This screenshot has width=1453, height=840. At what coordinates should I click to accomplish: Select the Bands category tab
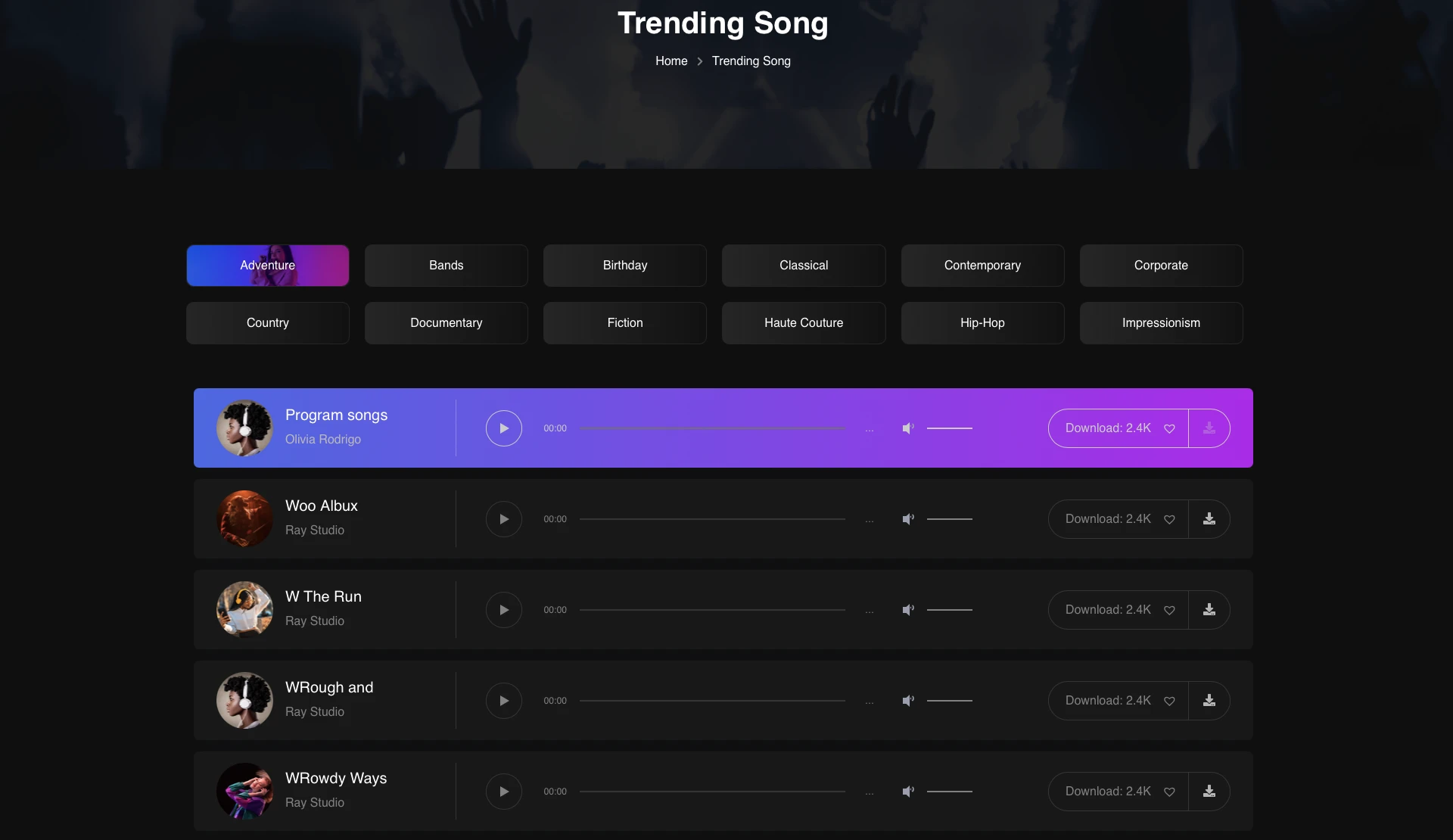[446, 266]
